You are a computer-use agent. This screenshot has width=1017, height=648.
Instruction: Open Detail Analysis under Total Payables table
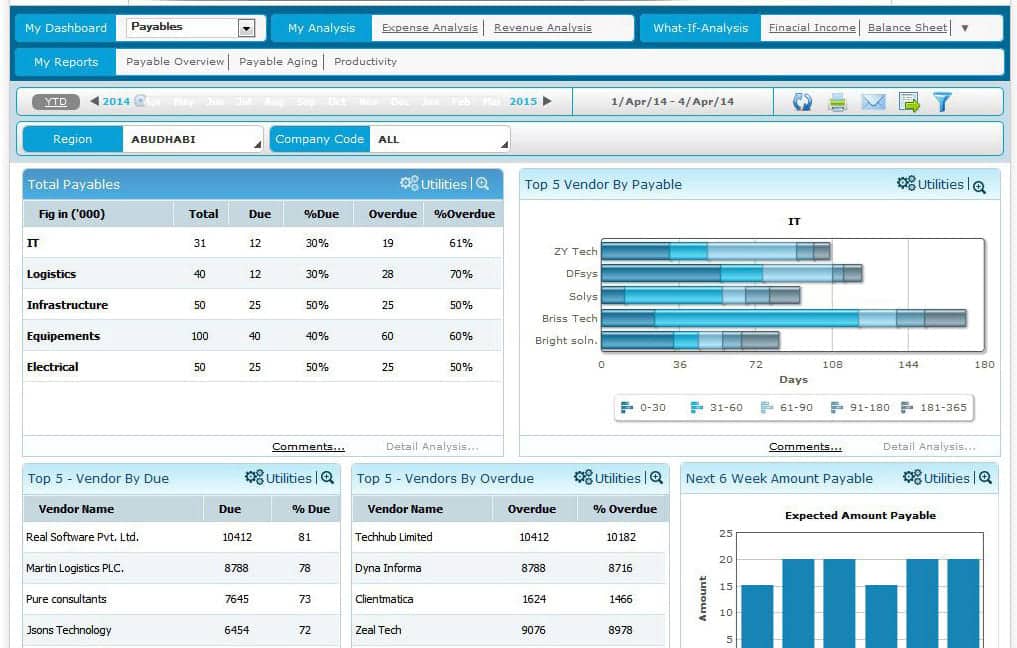(432, 446)
